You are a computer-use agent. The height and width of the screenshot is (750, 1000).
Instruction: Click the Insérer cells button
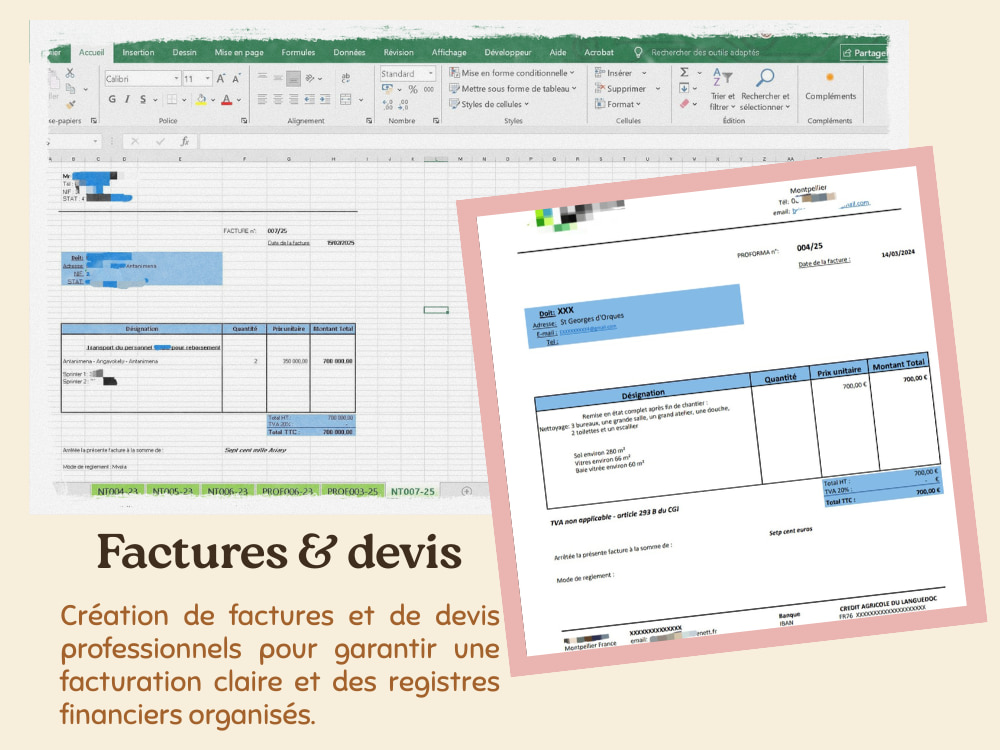(x=620, y=73)
